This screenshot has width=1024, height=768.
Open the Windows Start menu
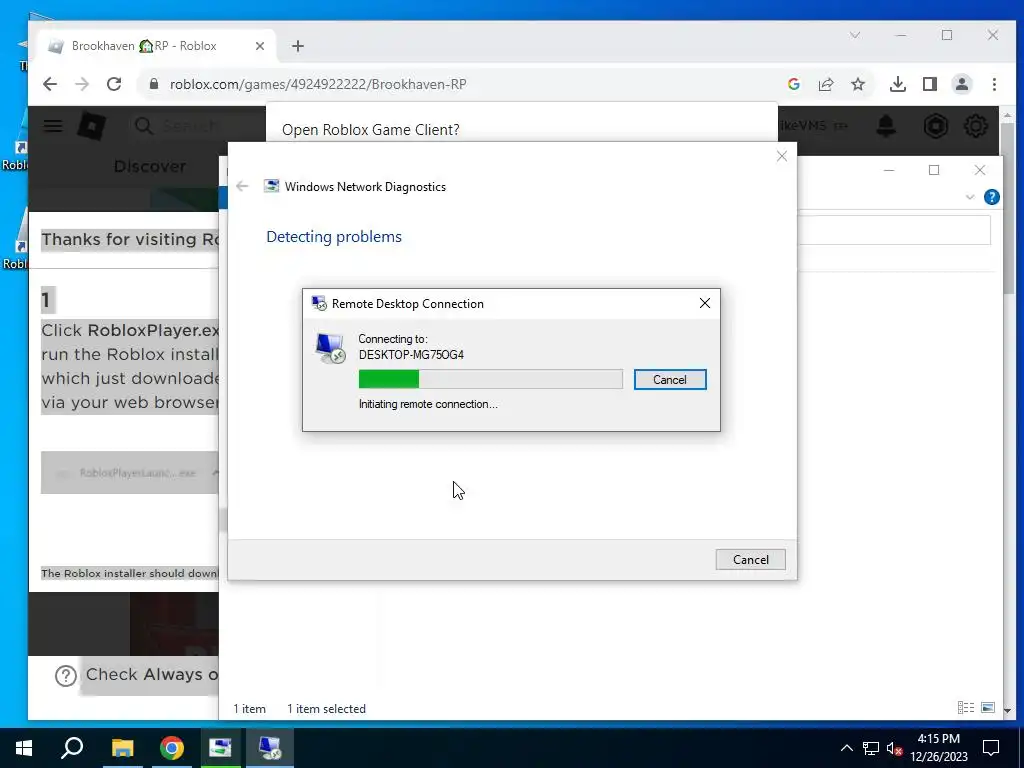click(x=24, y=748)
